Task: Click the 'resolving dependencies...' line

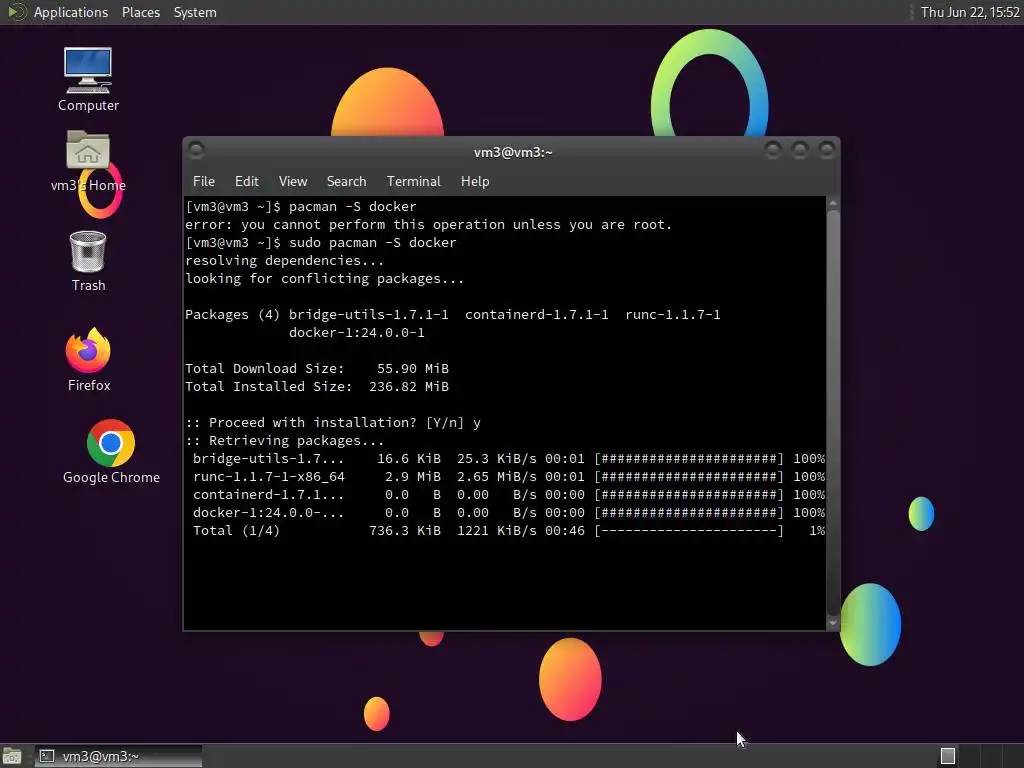Action: coord(284,261)
